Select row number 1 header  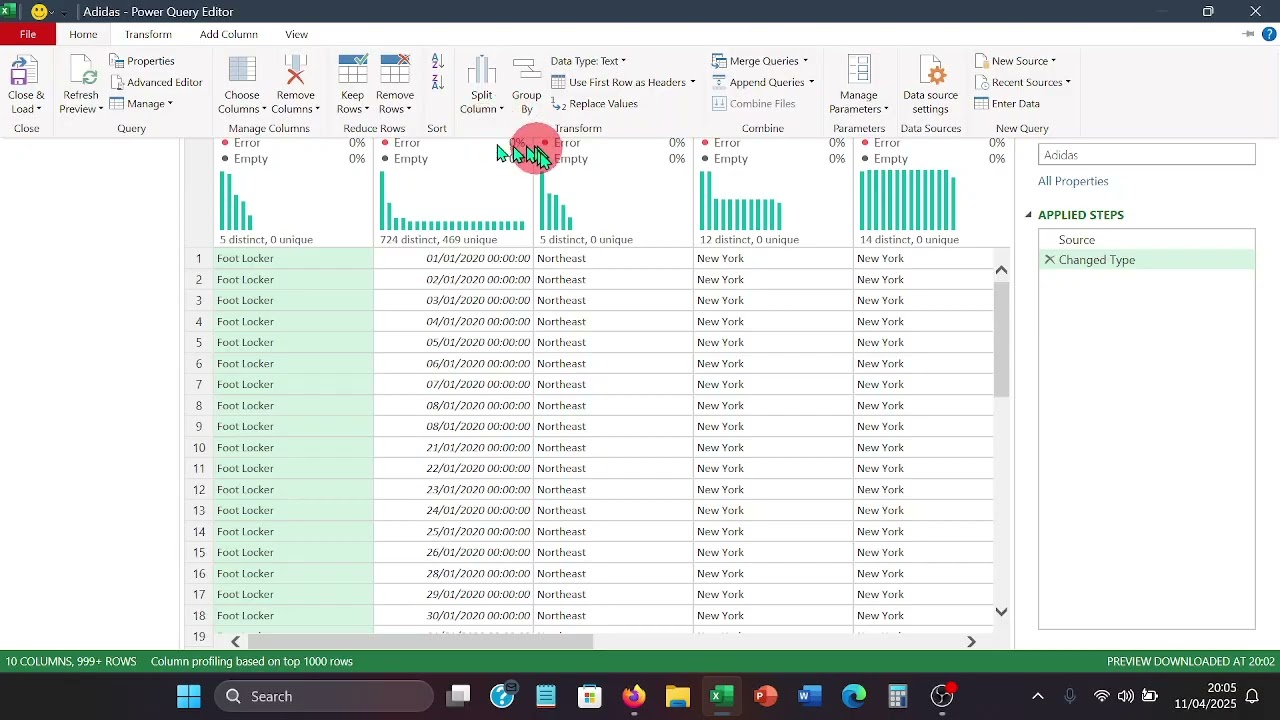tap(199, 259)
